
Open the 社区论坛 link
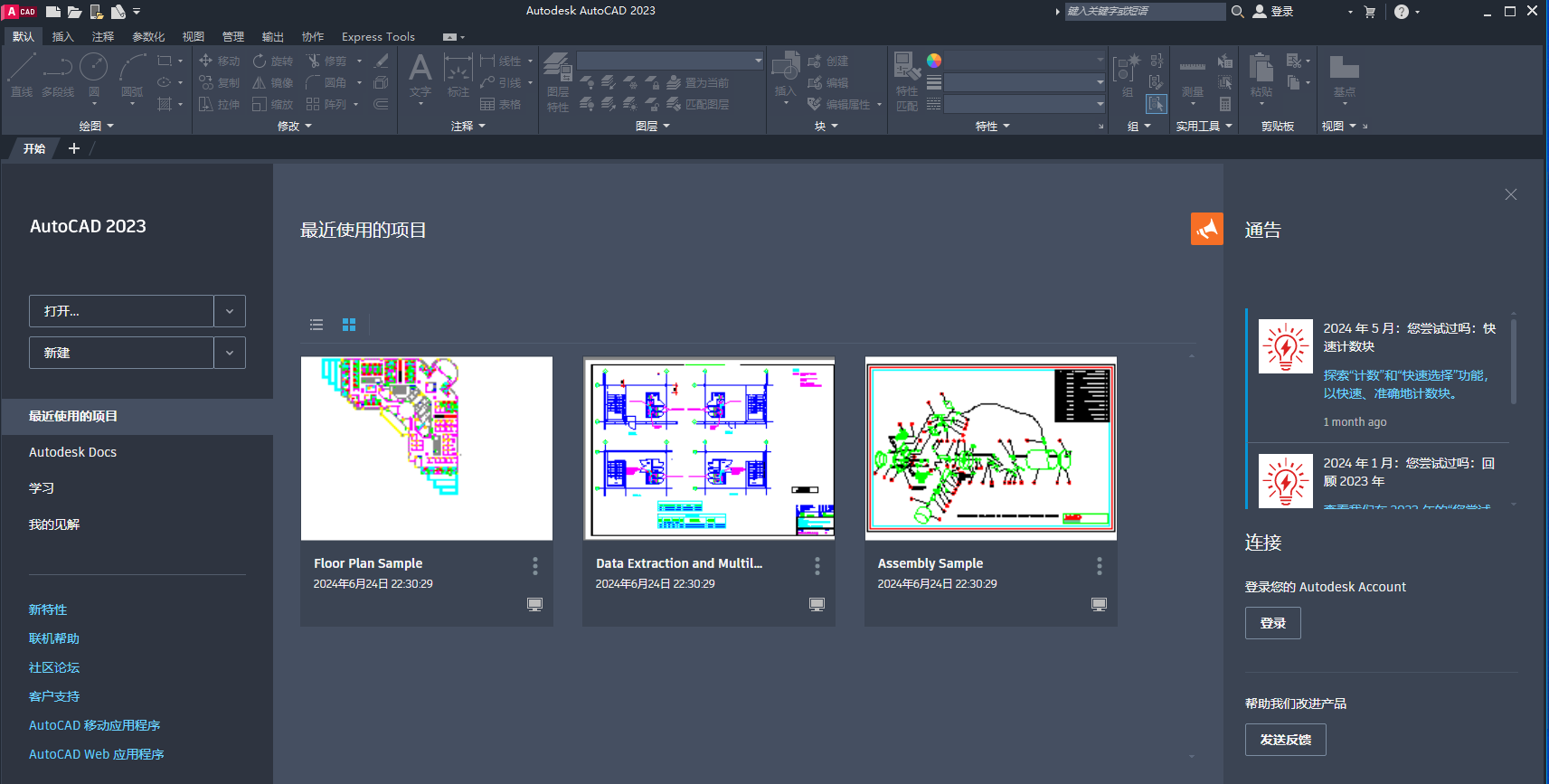[x=54, y=667]
